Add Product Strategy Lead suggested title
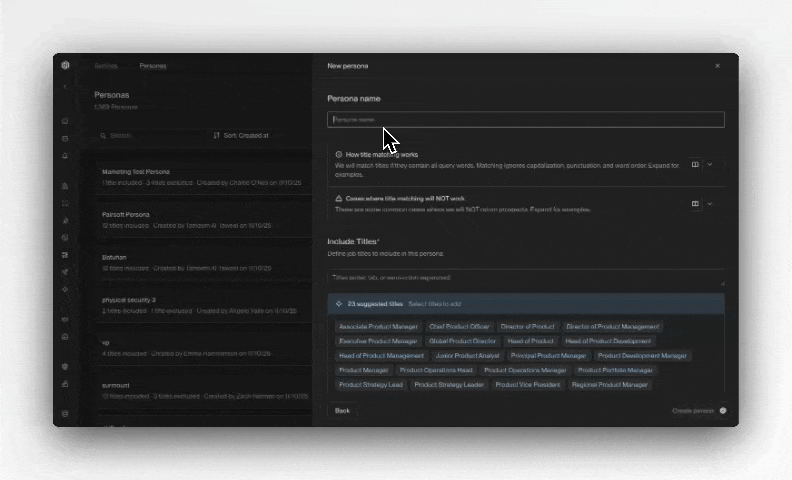 [371, 385]
